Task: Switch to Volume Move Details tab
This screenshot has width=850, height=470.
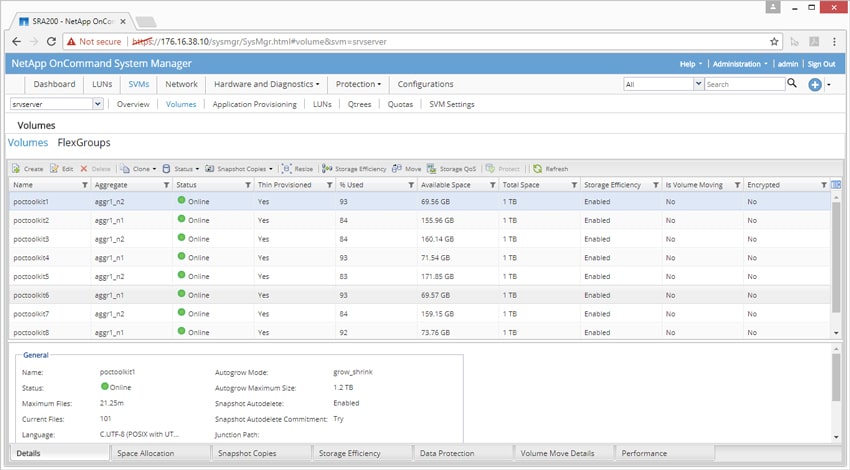Action: (563, 453)
